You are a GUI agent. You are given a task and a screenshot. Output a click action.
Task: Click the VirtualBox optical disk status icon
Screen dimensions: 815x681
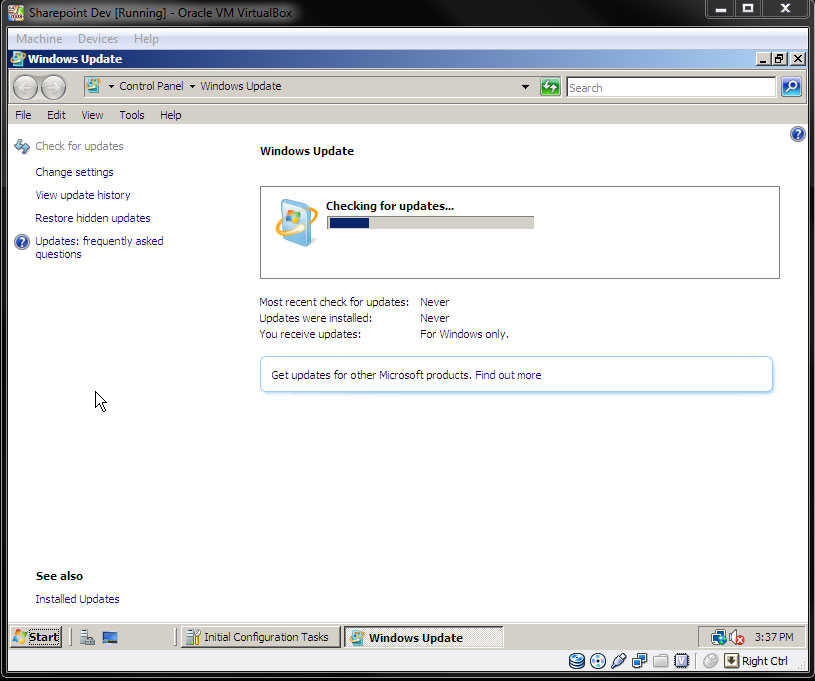598,661
